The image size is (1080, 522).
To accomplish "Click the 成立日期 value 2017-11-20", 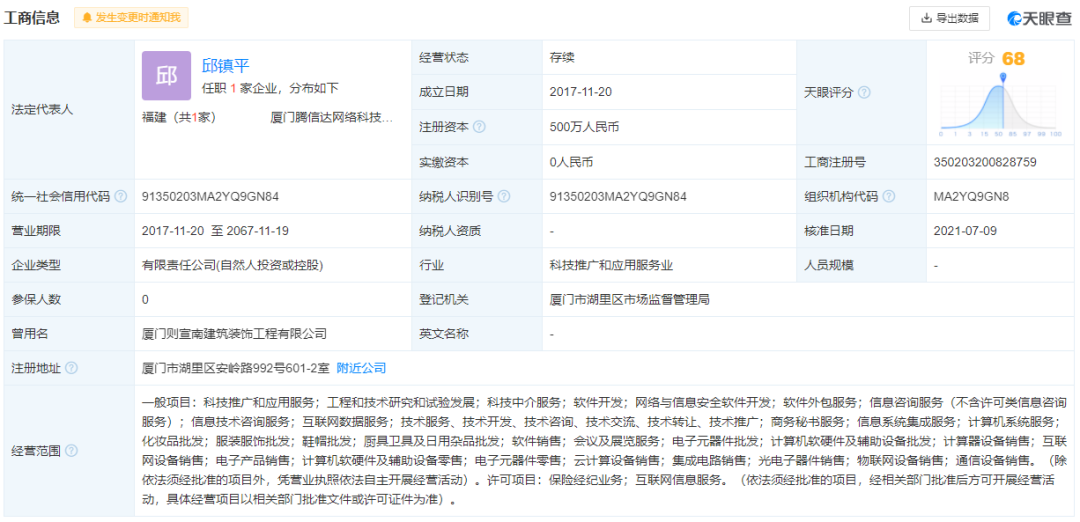I will tap(582, 92).
